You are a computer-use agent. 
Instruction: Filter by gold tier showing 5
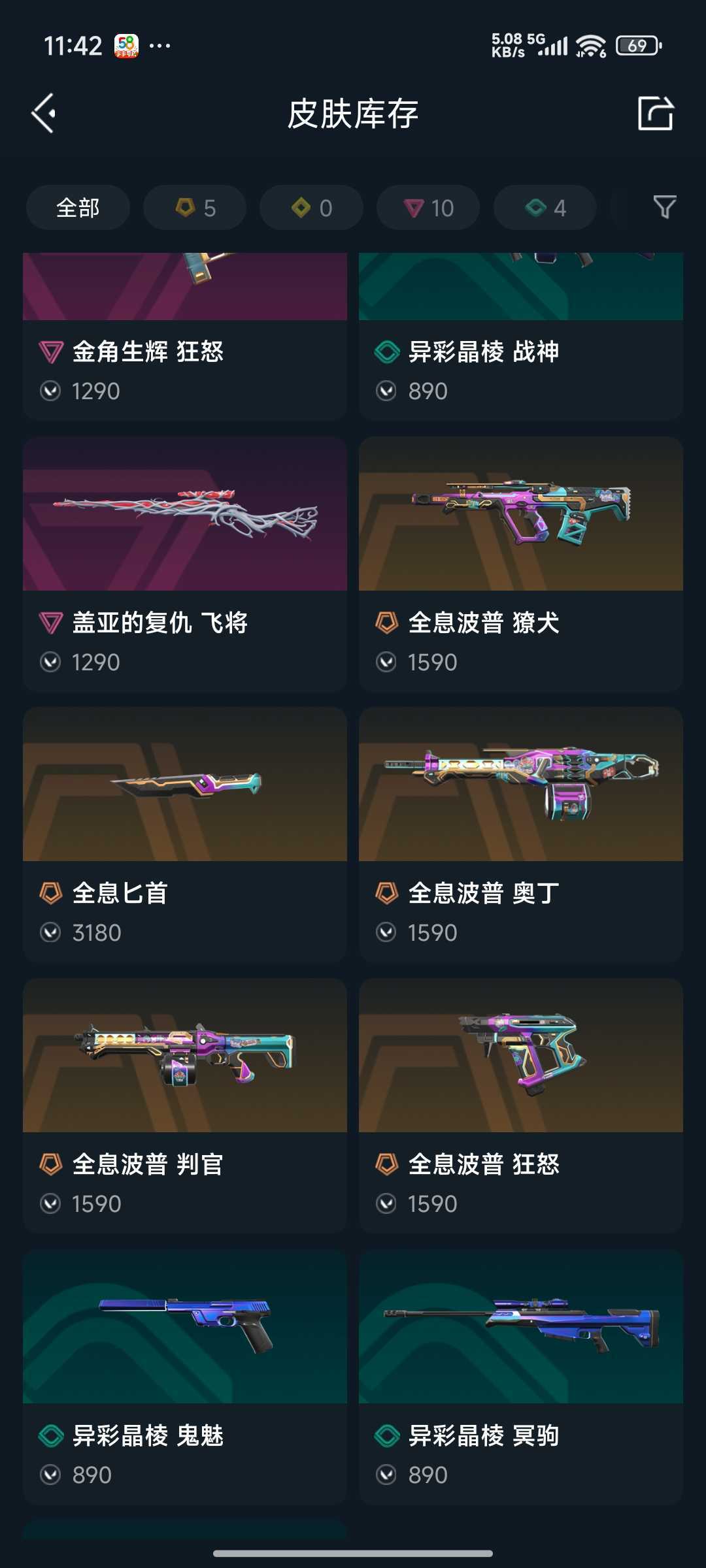pyautogui.click(x=195, y=208)
